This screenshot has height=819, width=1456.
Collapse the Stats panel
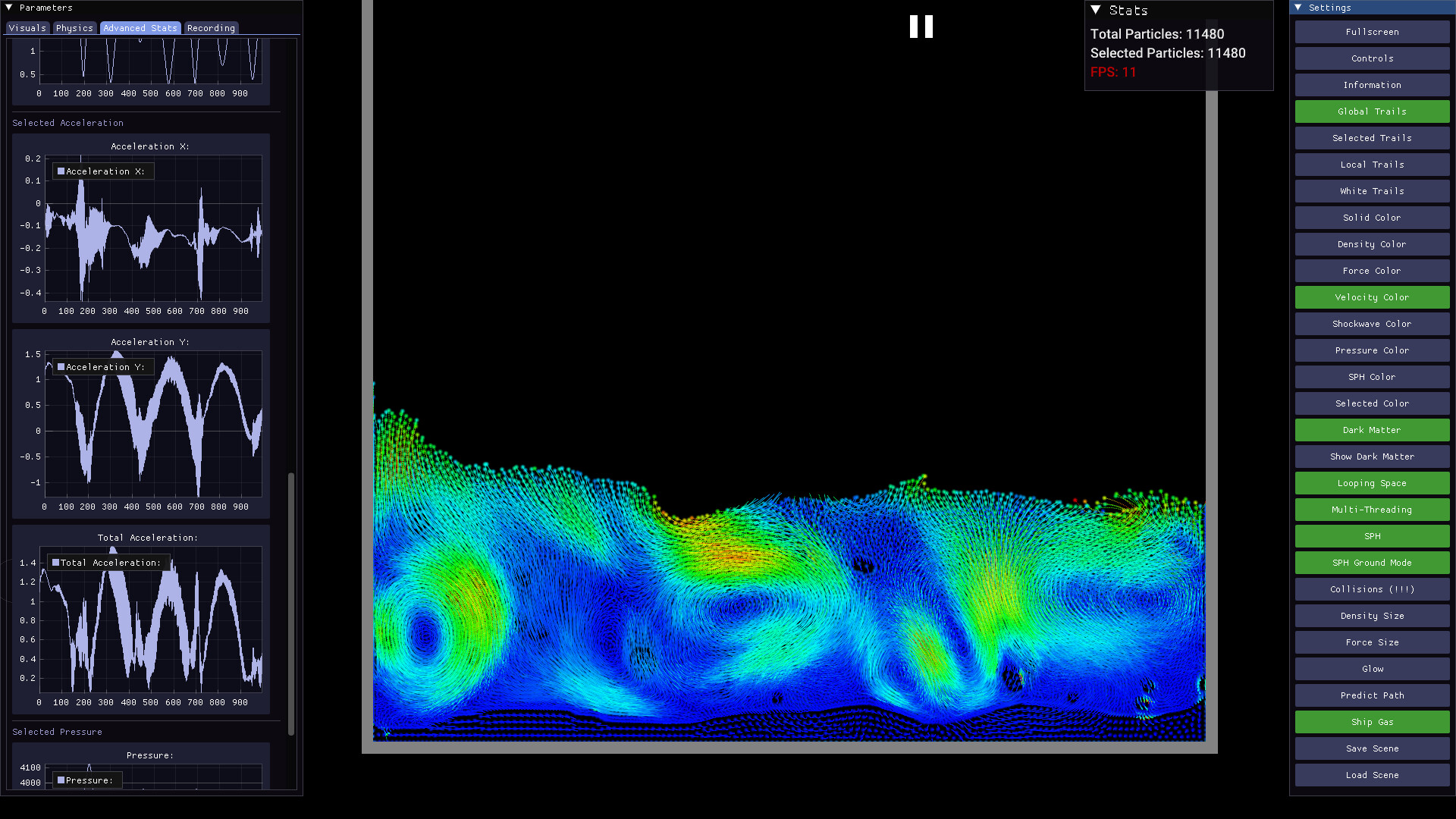[1094, 10]
